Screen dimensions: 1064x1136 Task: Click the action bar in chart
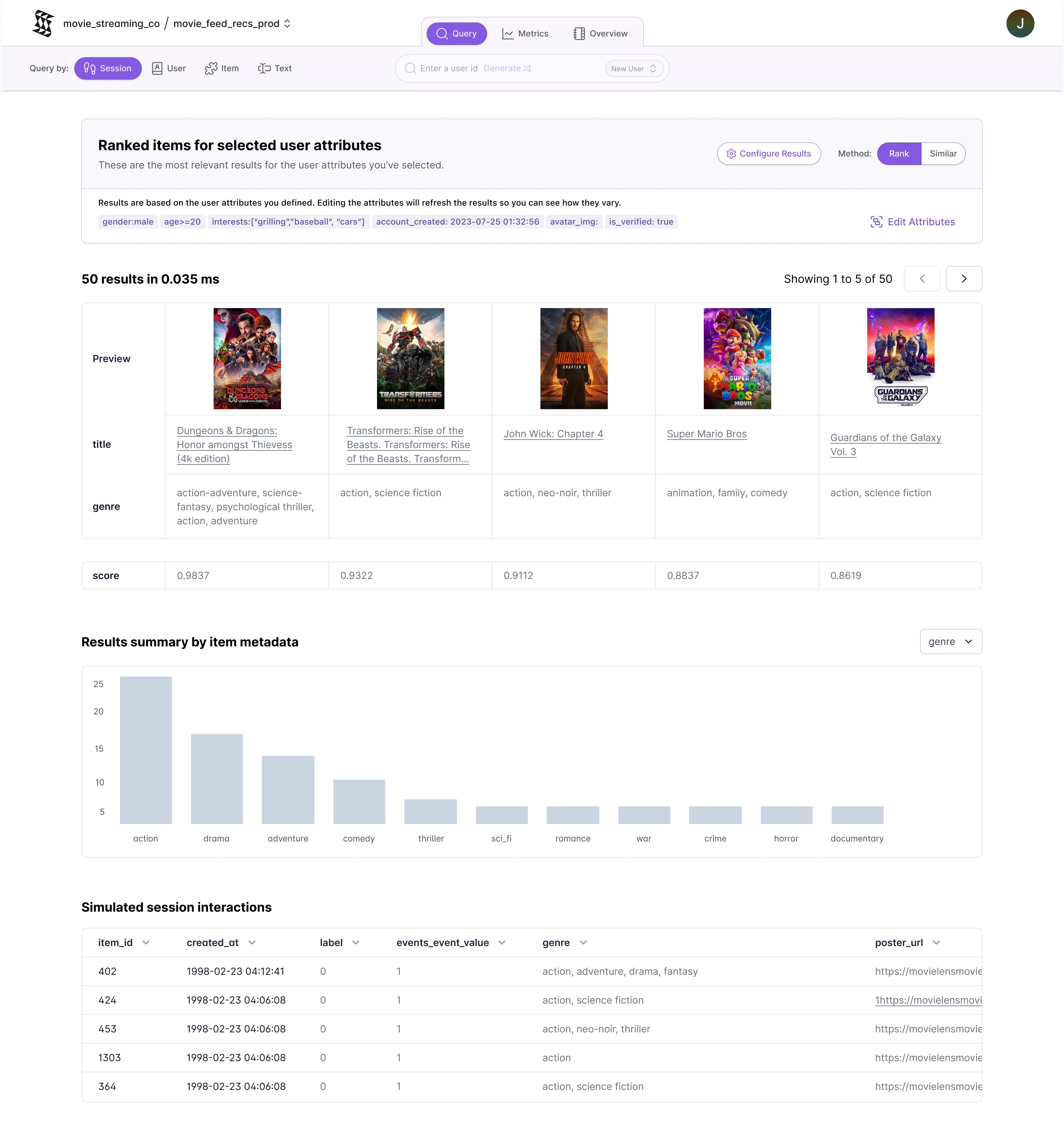coord(146,750)
